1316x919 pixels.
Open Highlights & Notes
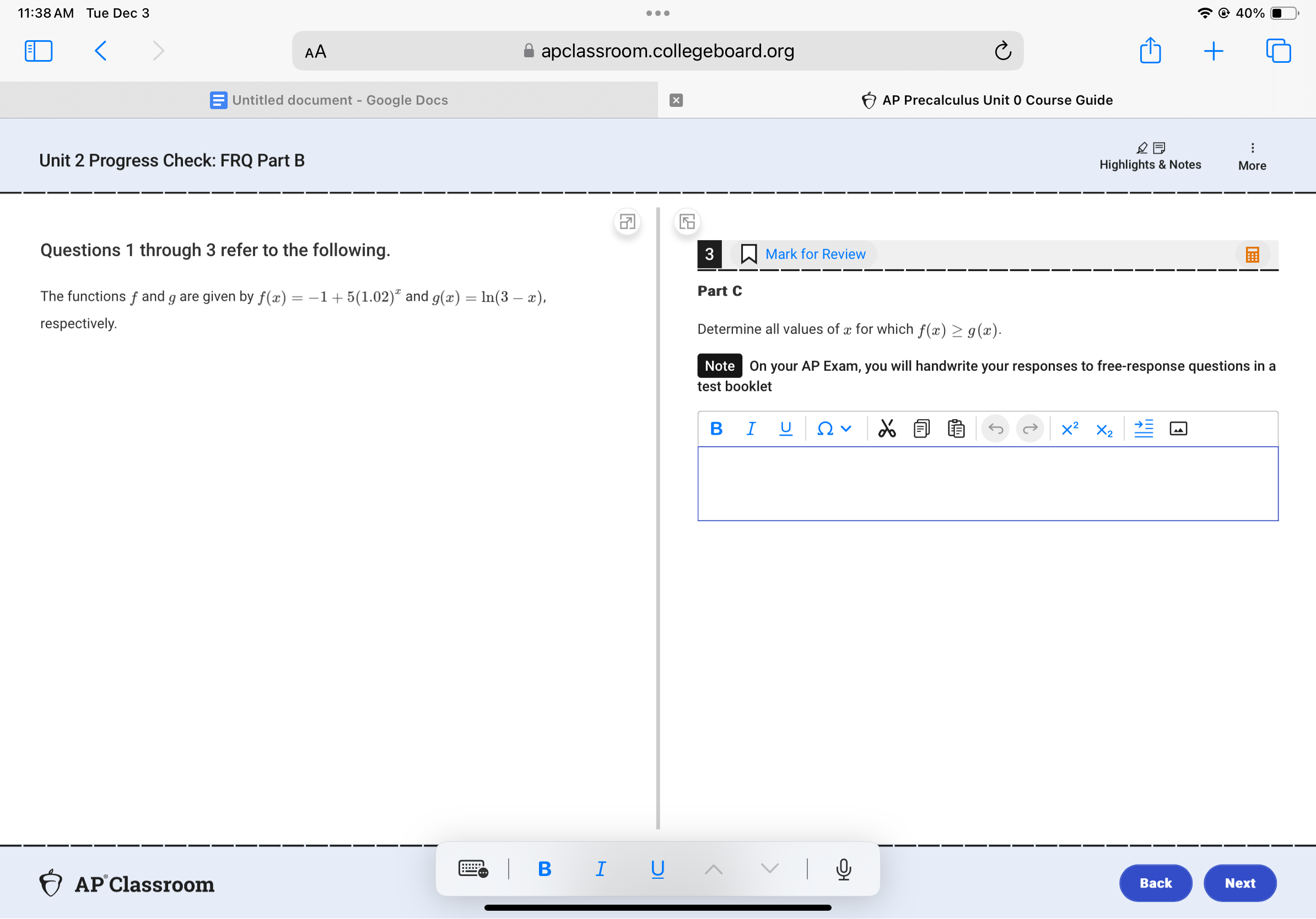[1150, 156]
